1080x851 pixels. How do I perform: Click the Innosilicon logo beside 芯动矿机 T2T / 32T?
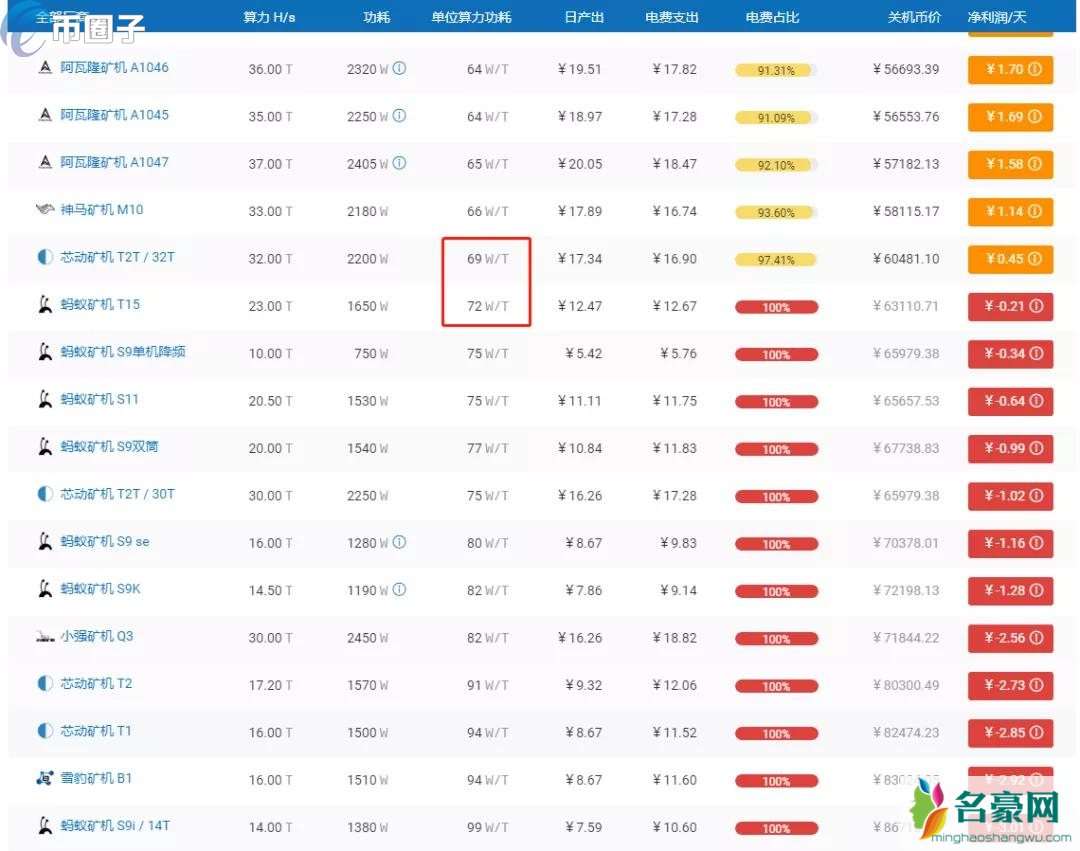click(x=45, y=257)
